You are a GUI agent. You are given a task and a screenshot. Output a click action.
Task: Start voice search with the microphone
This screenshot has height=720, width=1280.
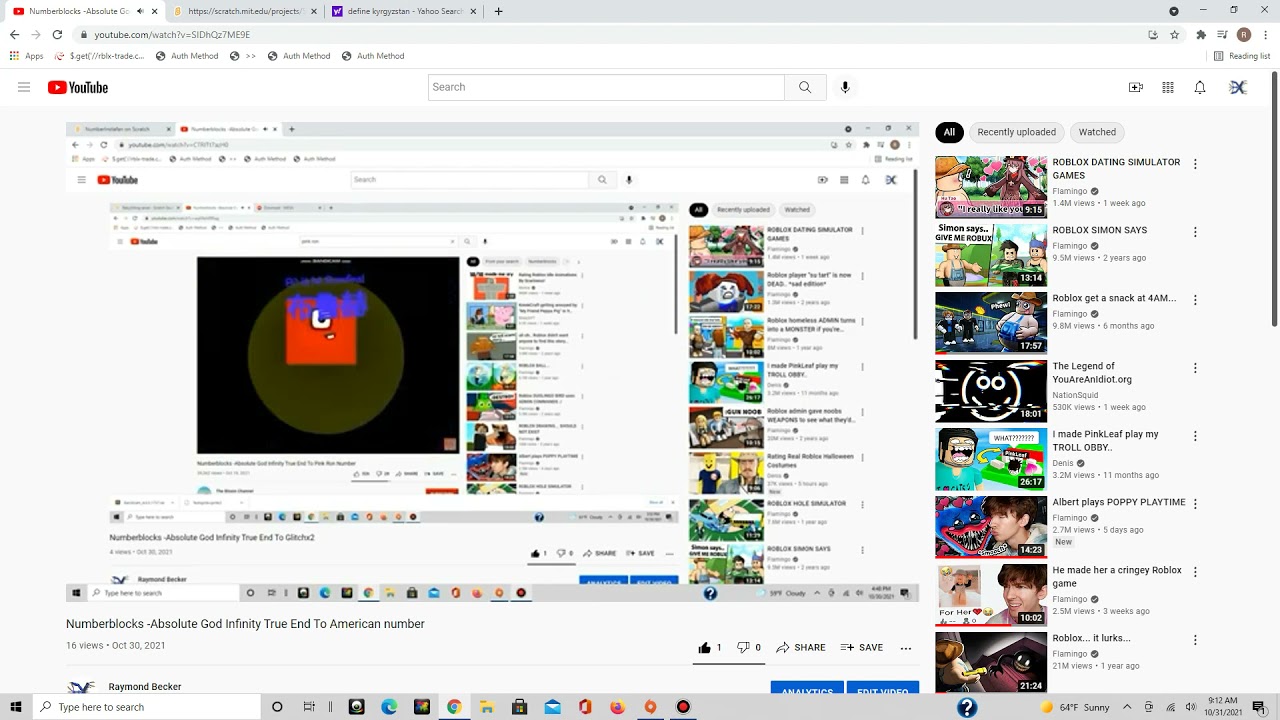pyautogui.click(x=845, y=87)
